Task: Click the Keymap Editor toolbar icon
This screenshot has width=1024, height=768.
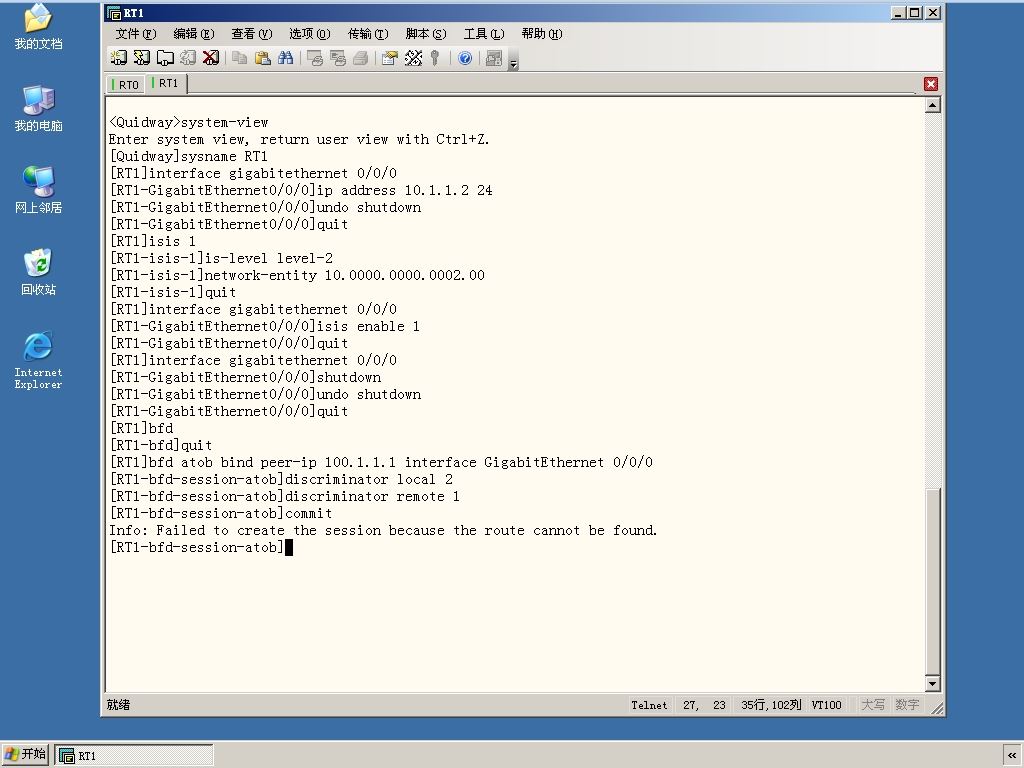Action: click(x=413, y=58)
